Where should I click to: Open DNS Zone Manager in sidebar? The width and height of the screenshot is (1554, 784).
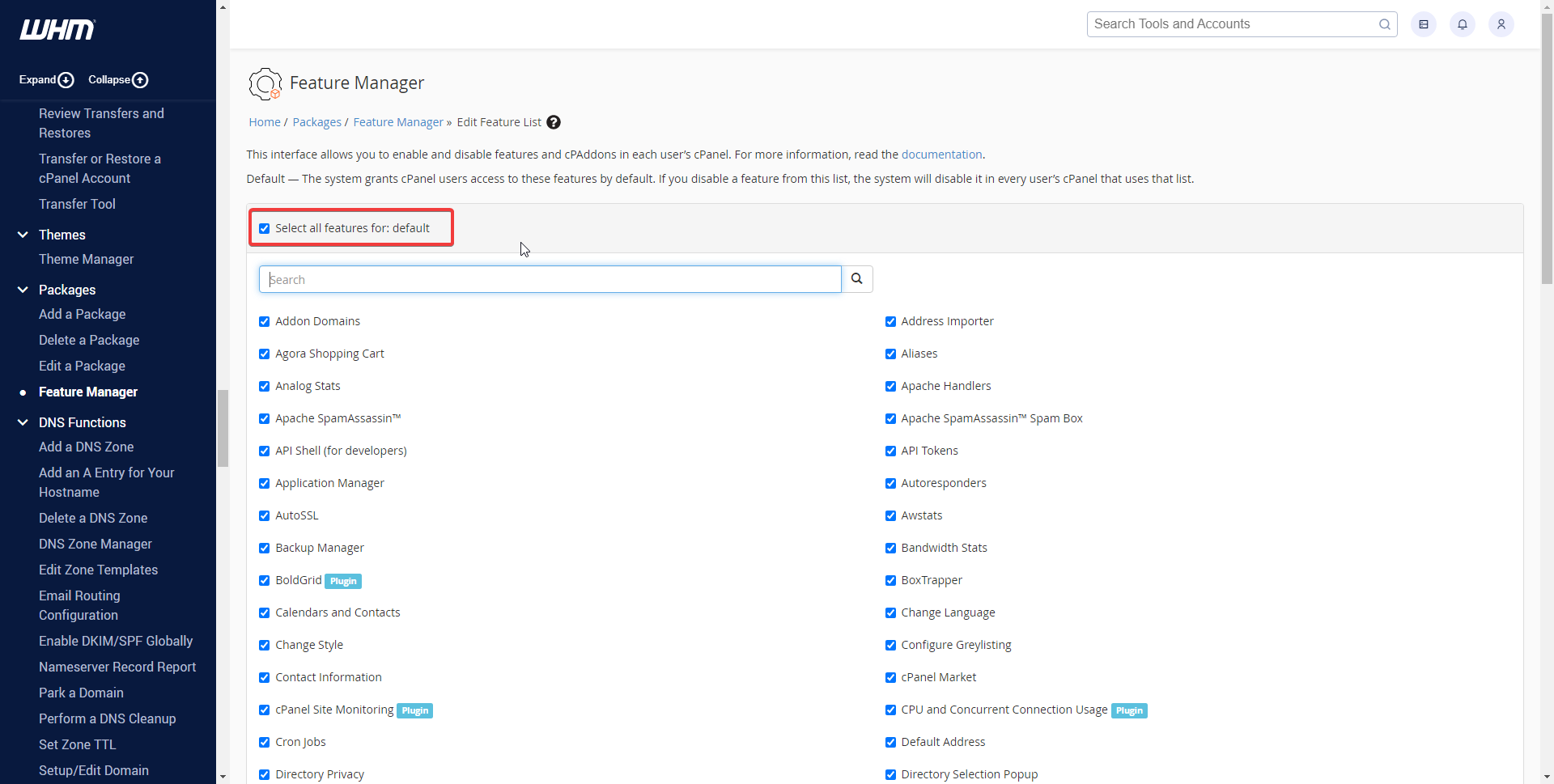tap(96, 544)
